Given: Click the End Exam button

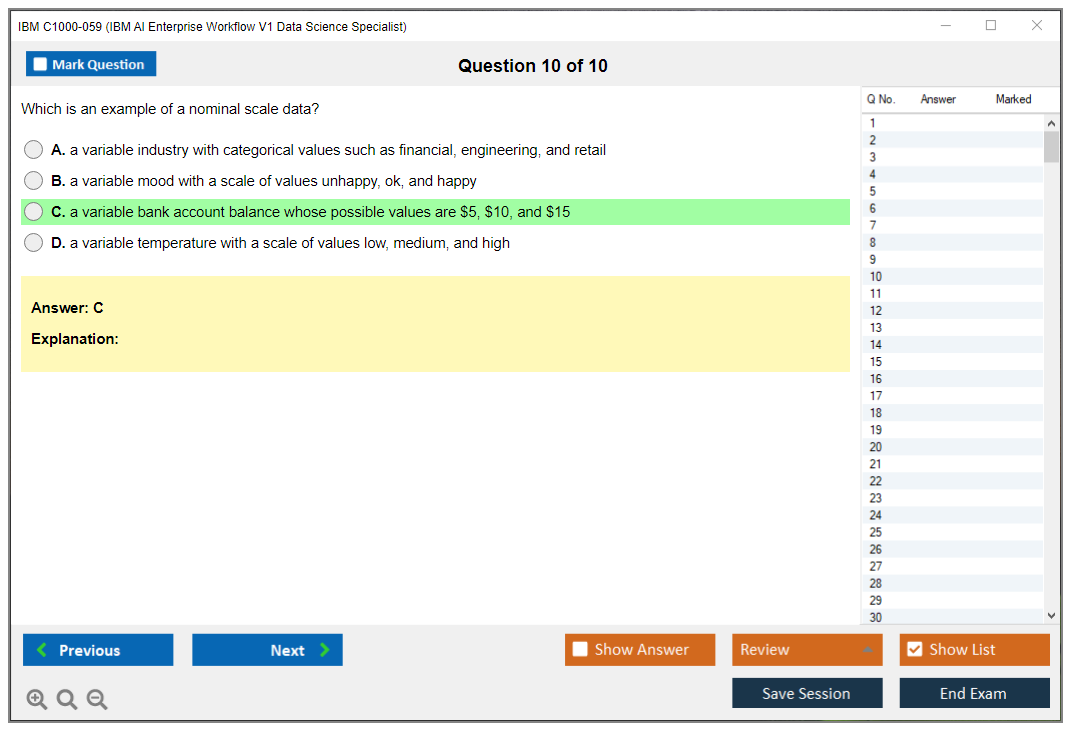Looking at the screenshot, I should coord(974,693).
